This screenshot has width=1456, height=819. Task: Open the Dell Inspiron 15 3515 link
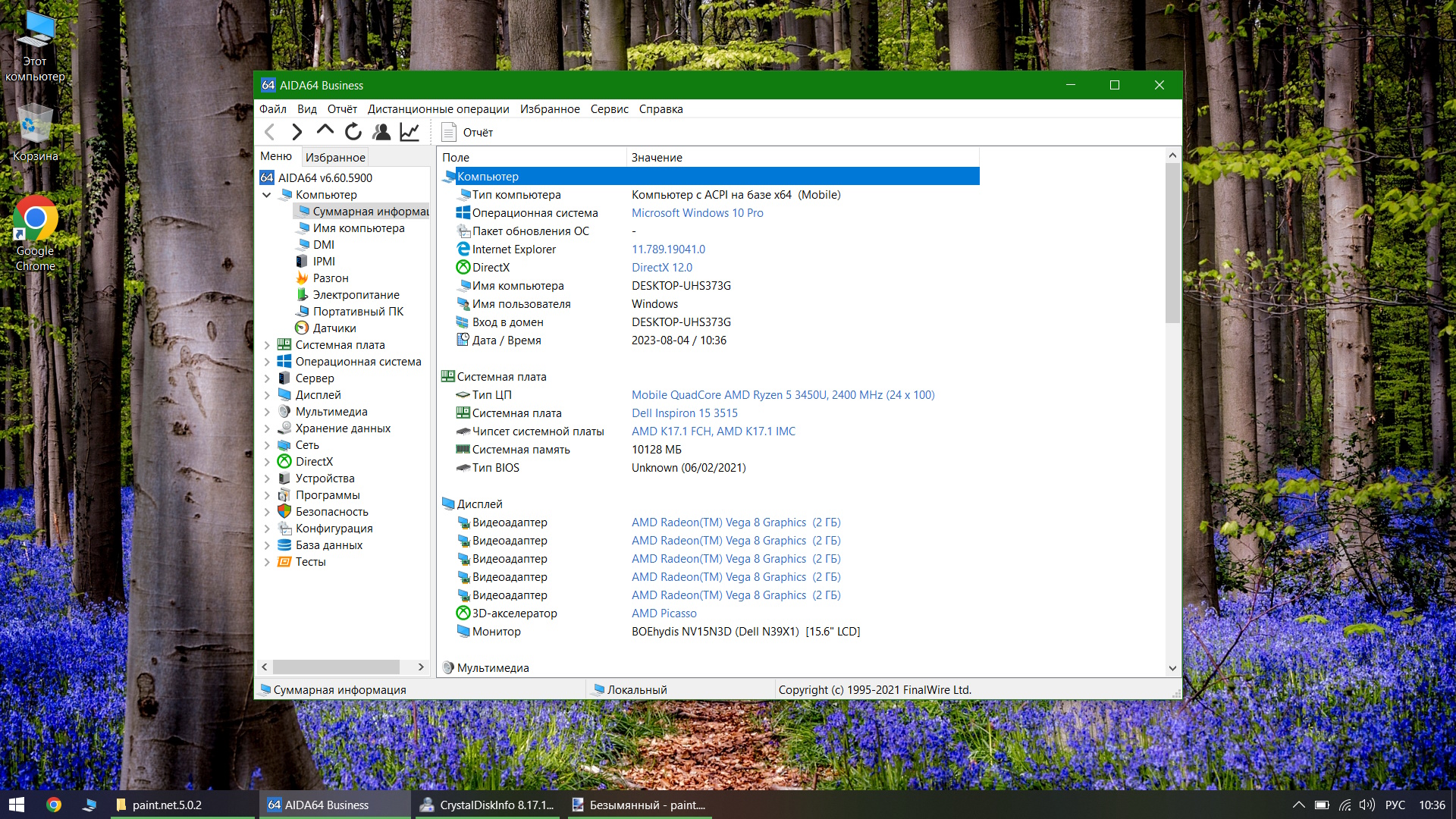[x=684, y=413]
